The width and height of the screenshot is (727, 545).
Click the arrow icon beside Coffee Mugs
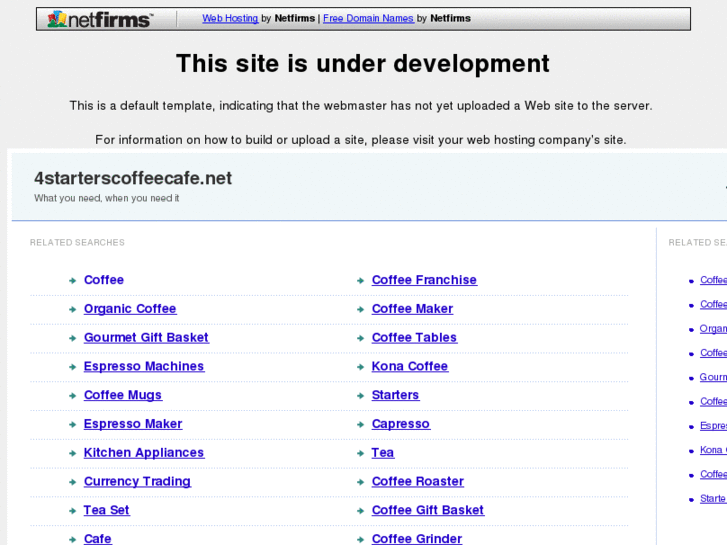point(72,396)
